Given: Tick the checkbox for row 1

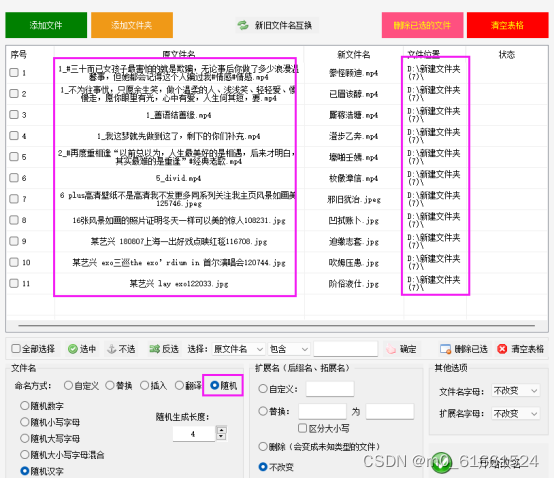Looking at the screenshot, I should (x=14, y=72).
